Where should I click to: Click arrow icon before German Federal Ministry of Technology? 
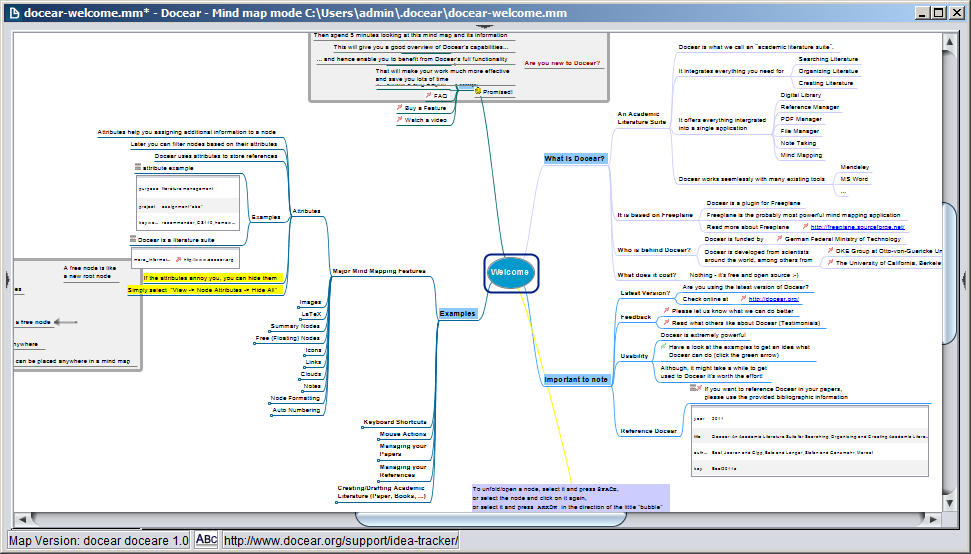pos(780,238)
